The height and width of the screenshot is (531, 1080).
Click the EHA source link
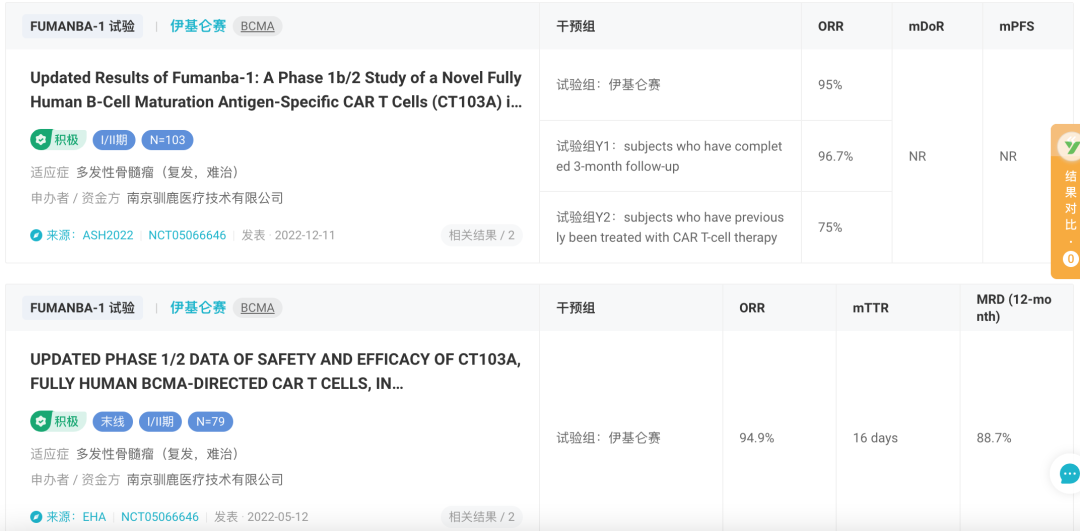click(x=94, y=517)
